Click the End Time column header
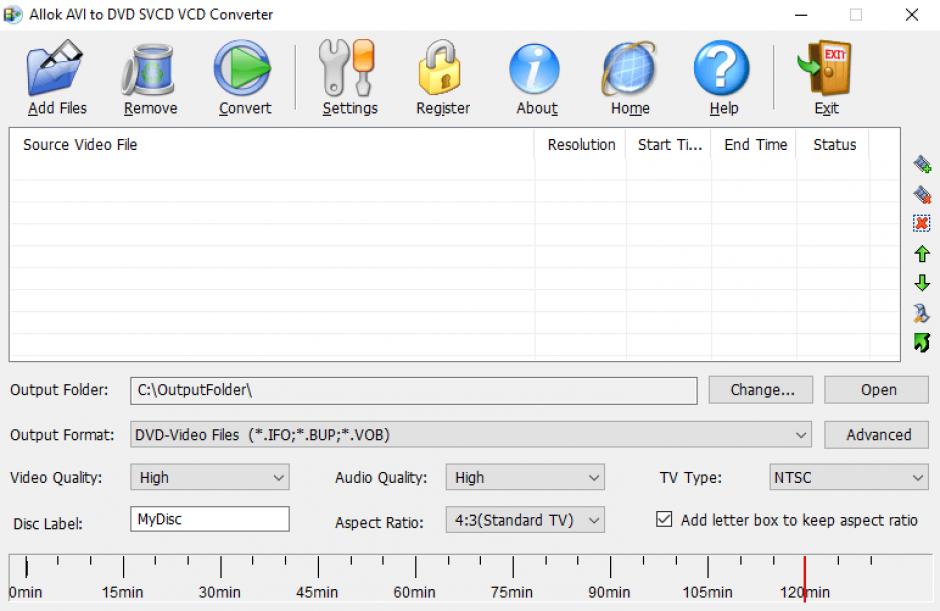This screenshot has height=611, width=940. point(754,145)
